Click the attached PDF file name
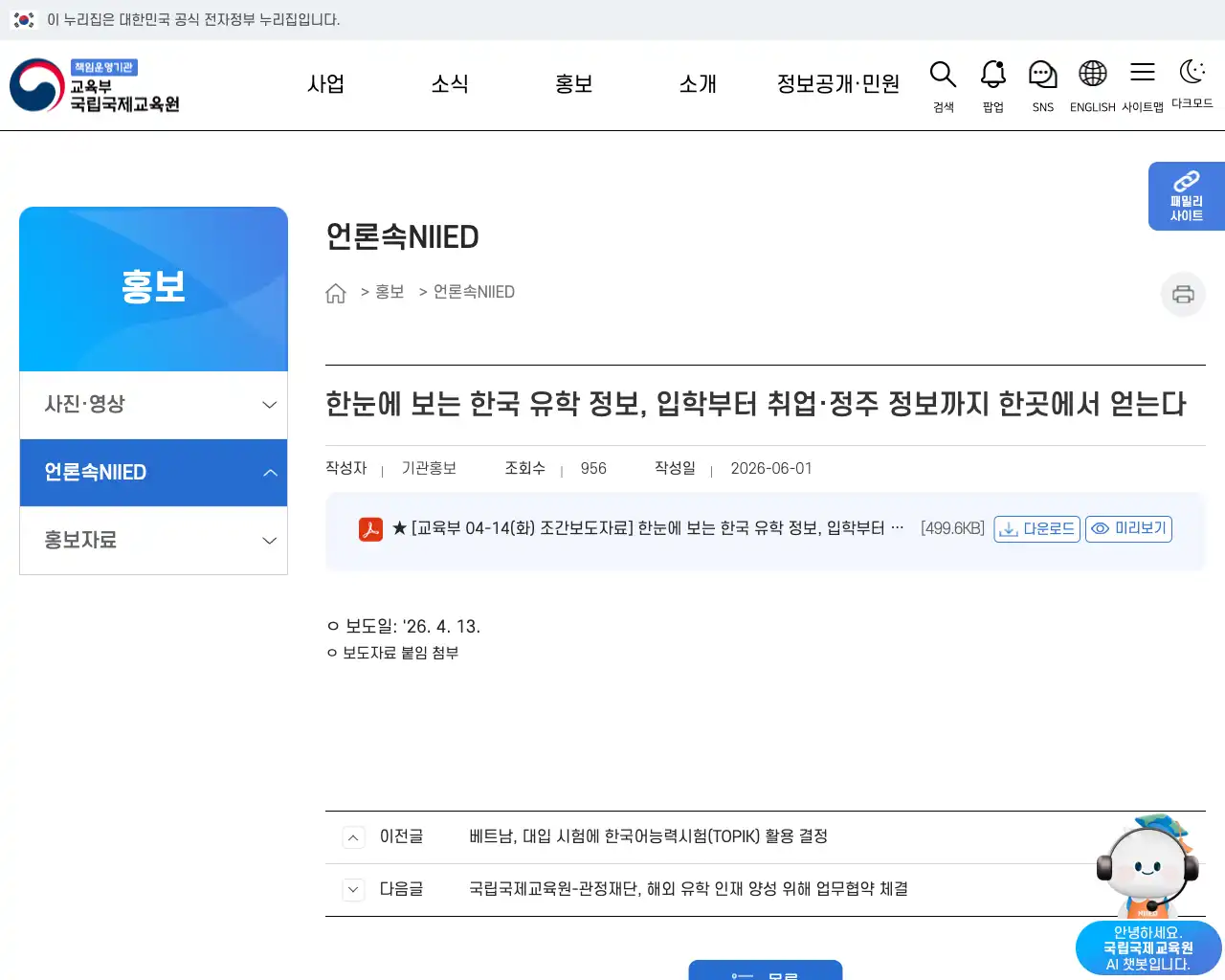The height and width of the screenshot is (980, 1225). pyautogui.click(x=648, y=528)
